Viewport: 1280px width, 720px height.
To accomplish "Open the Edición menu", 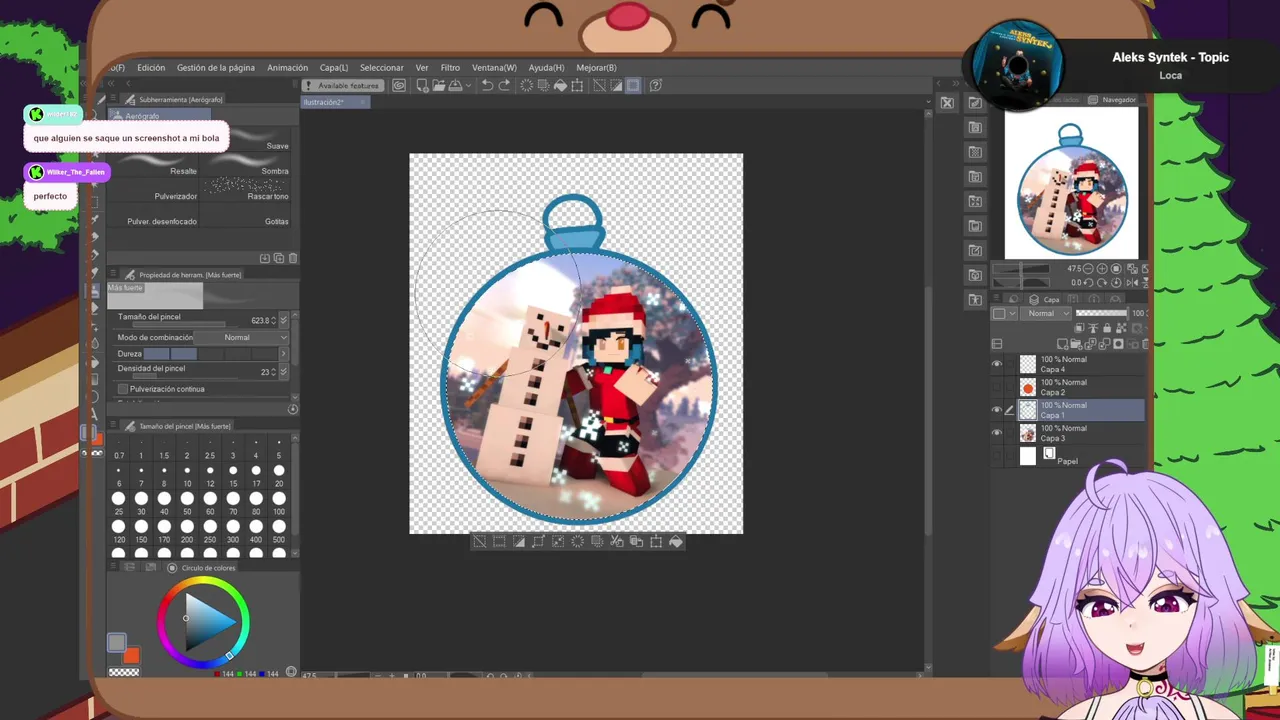I will click(151, 68).
